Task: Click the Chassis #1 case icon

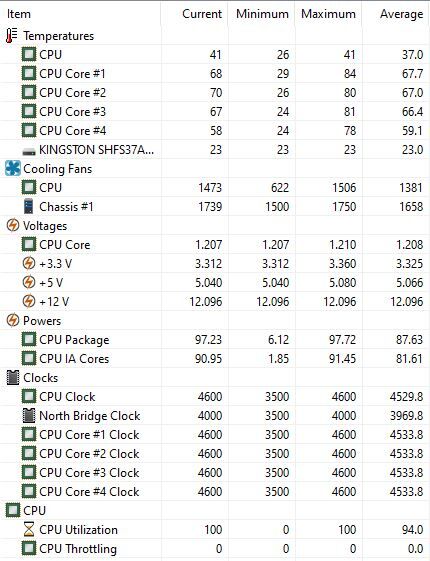Action: pos(29,206)
